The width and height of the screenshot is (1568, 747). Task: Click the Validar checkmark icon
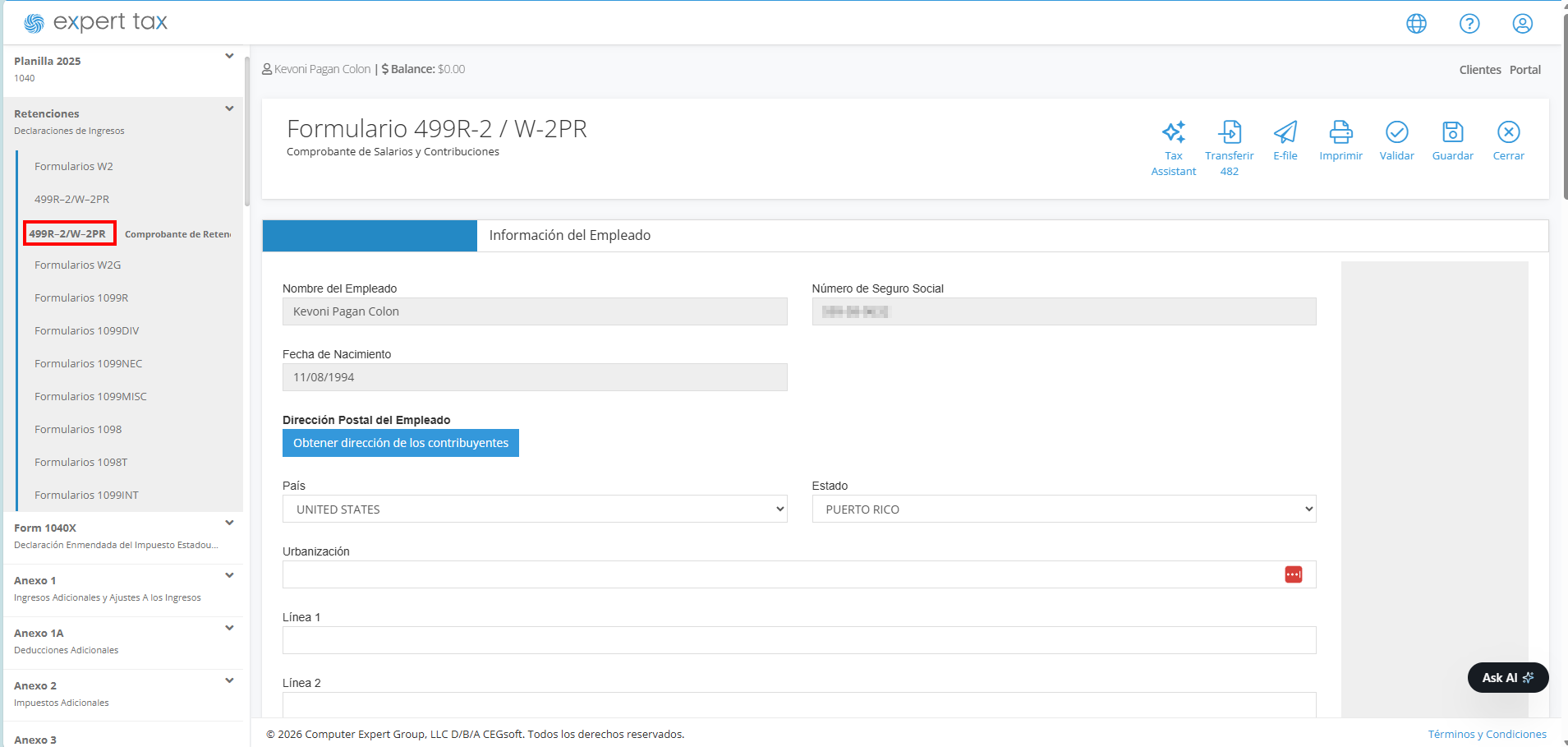point(1397,132)
